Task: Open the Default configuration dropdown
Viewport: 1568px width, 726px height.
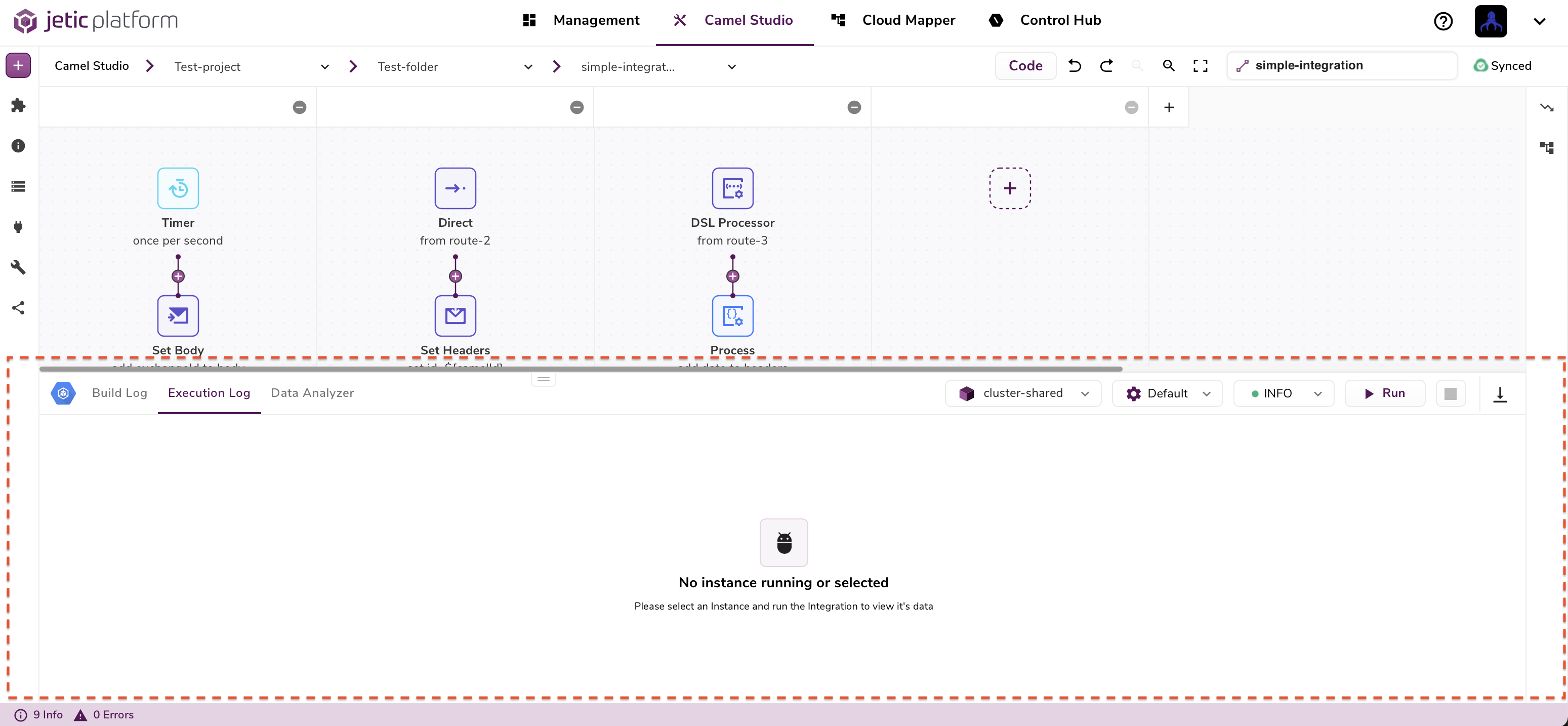Action: click(x=1168, y=393)
